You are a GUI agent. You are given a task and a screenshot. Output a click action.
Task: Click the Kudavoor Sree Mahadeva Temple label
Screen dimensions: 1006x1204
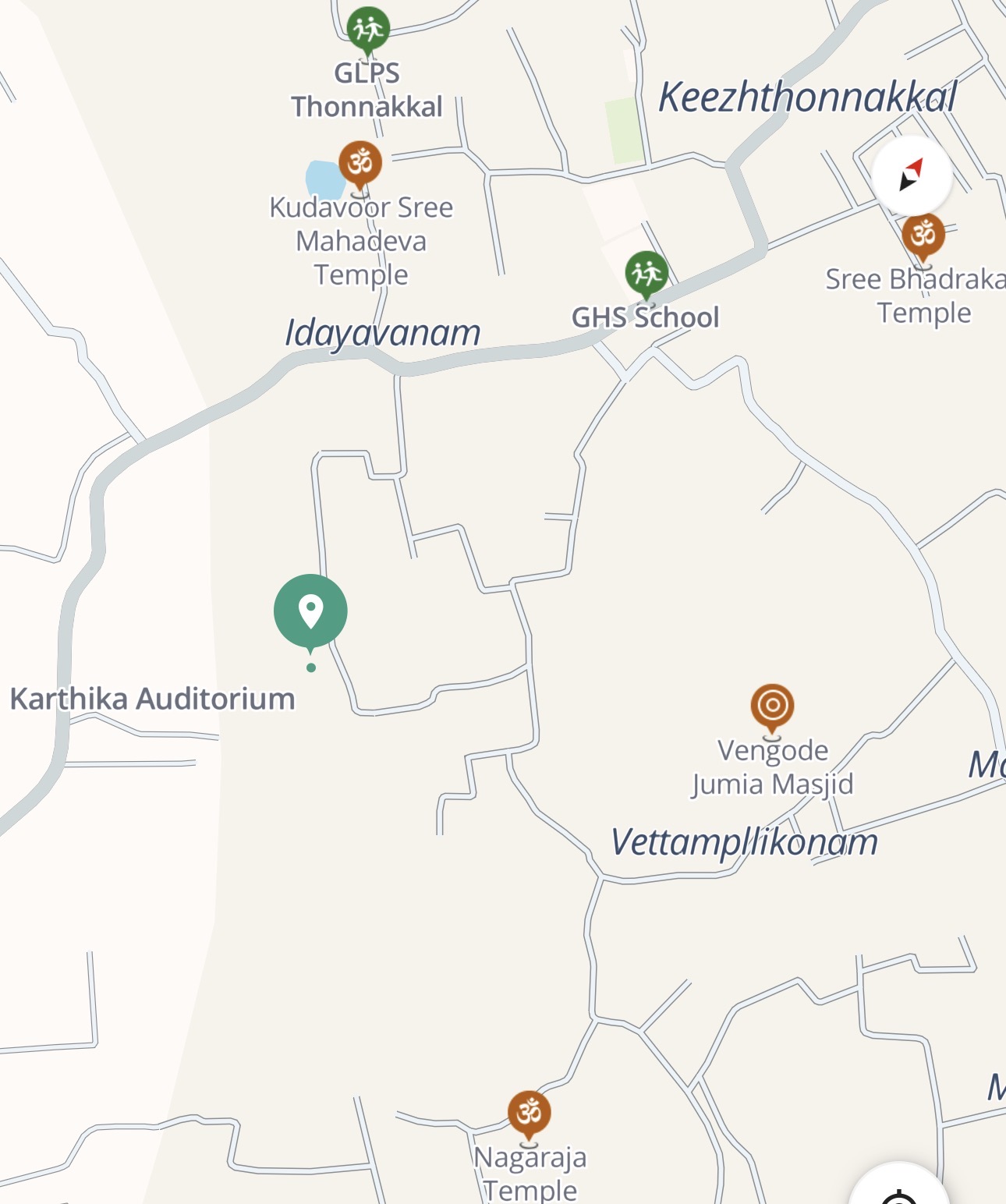tap(361, 241)
